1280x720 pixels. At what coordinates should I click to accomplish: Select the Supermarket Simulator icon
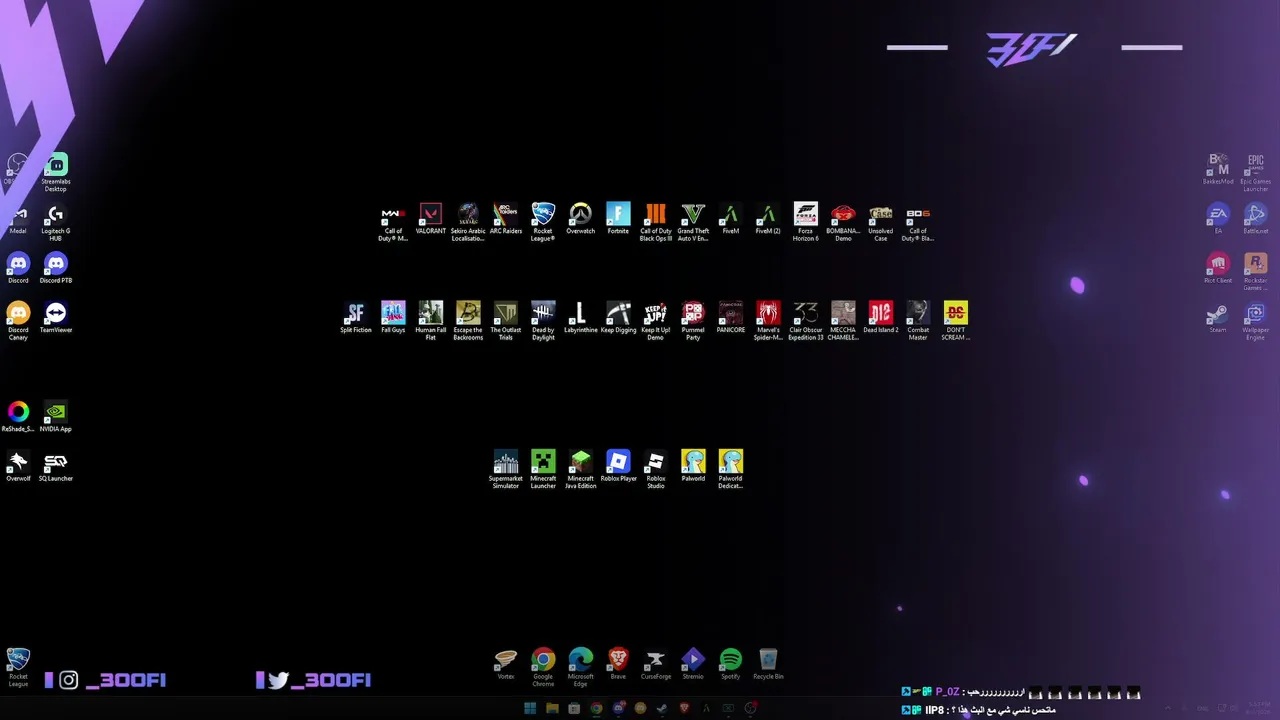(506, 470)
